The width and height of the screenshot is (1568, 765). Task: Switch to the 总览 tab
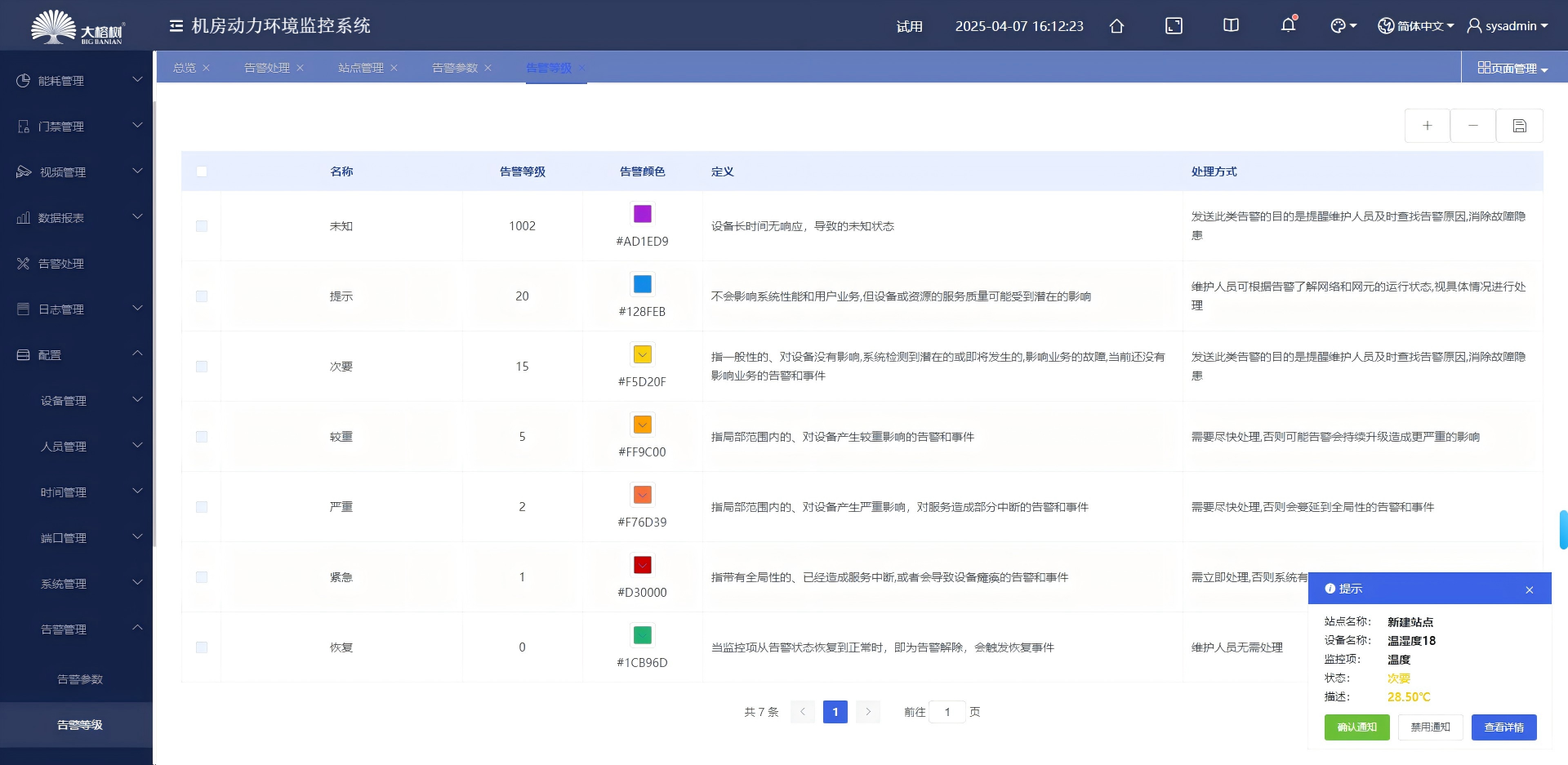coord(185,68)
